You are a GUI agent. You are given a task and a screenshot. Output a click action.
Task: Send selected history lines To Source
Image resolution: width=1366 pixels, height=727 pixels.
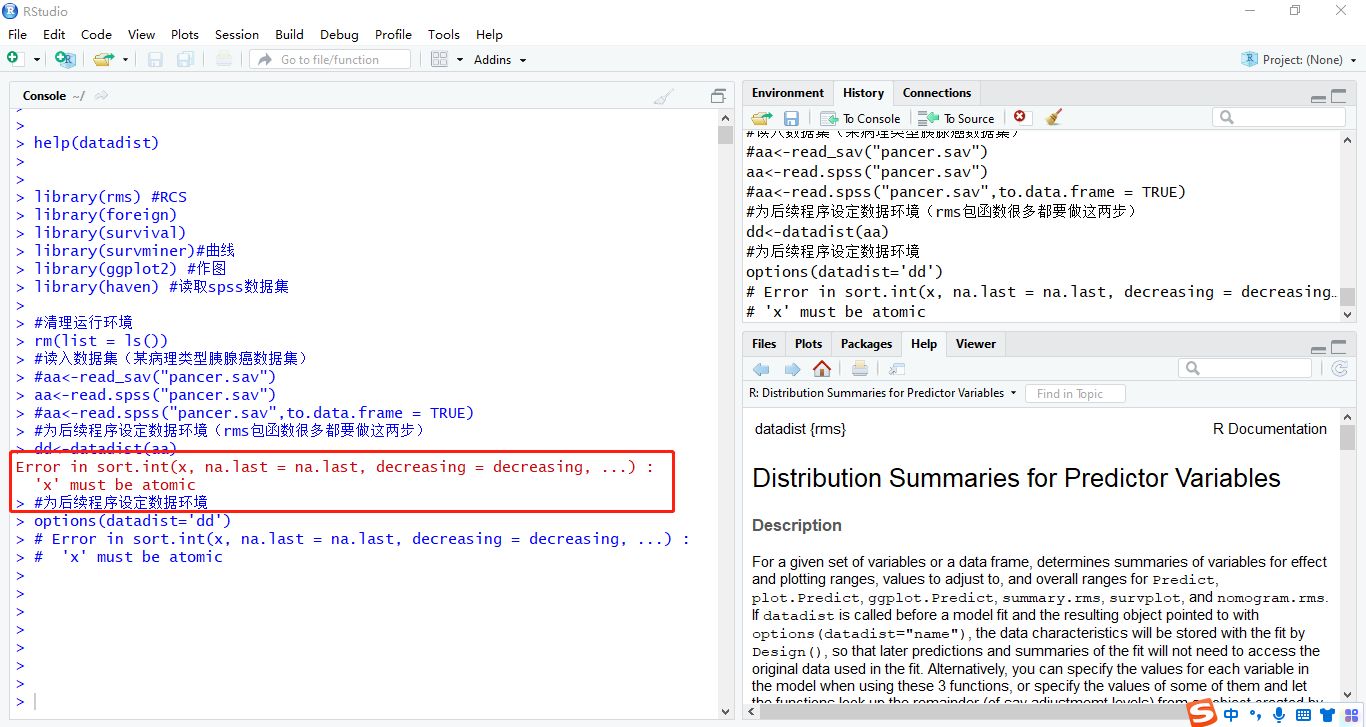coord(956,117)
